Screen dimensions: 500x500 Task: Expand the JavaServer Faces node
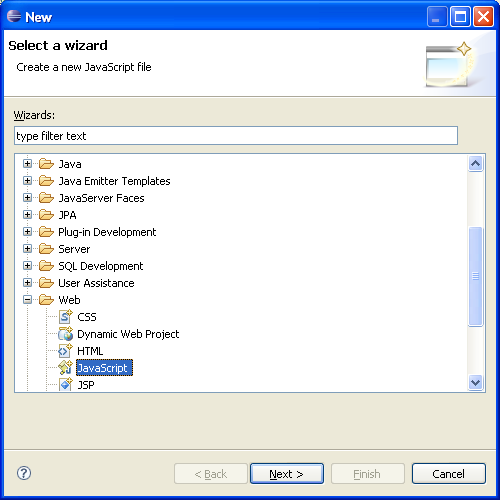[x=28, y=198]
